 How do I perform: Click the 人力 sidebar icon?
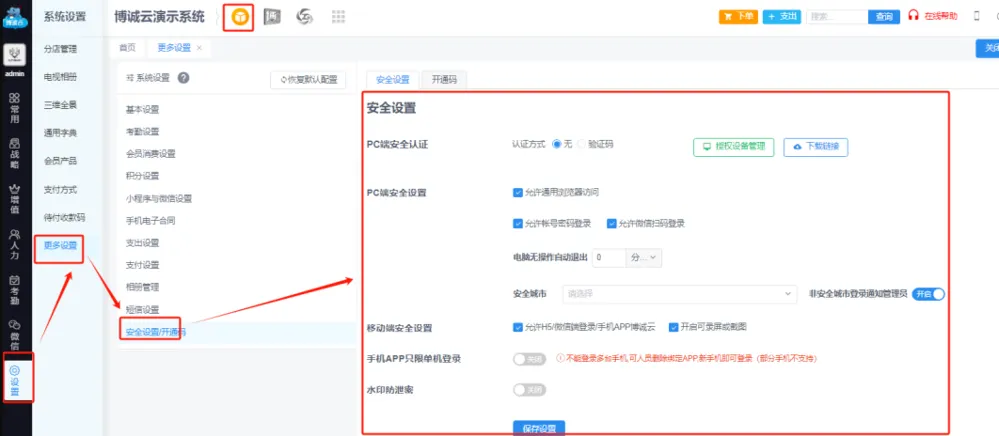pyautogui.click(x=15, y=243)
